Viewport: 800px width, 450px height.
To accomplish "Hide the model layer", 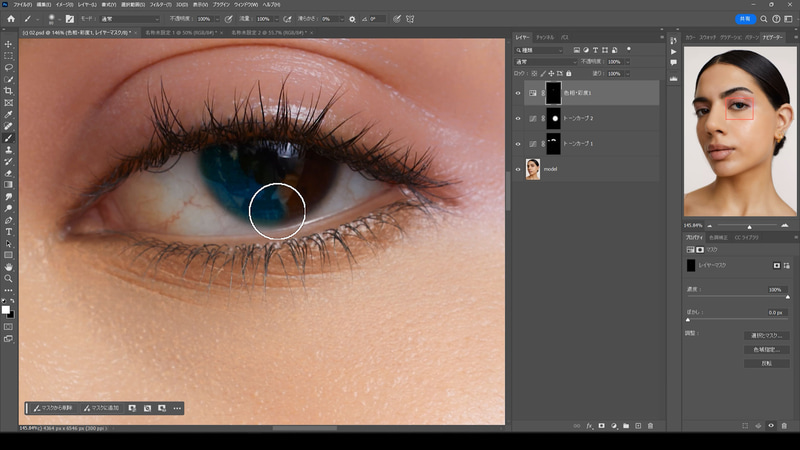I will coord(518,169).
